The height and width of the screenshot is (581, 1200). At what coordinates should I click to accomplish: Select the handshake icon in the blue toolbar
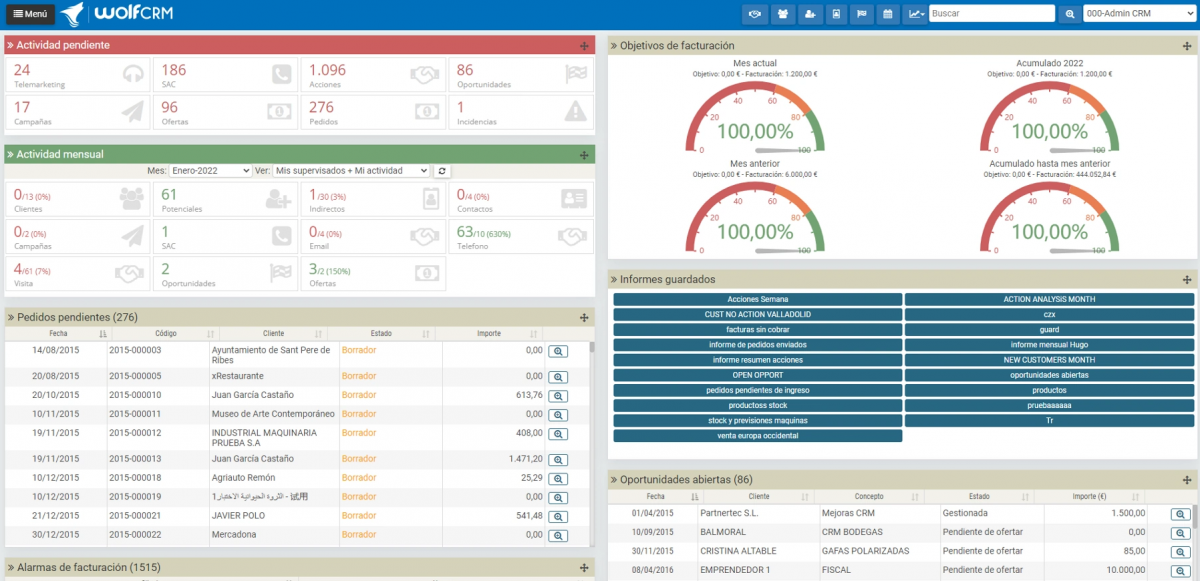click(755, 14)
